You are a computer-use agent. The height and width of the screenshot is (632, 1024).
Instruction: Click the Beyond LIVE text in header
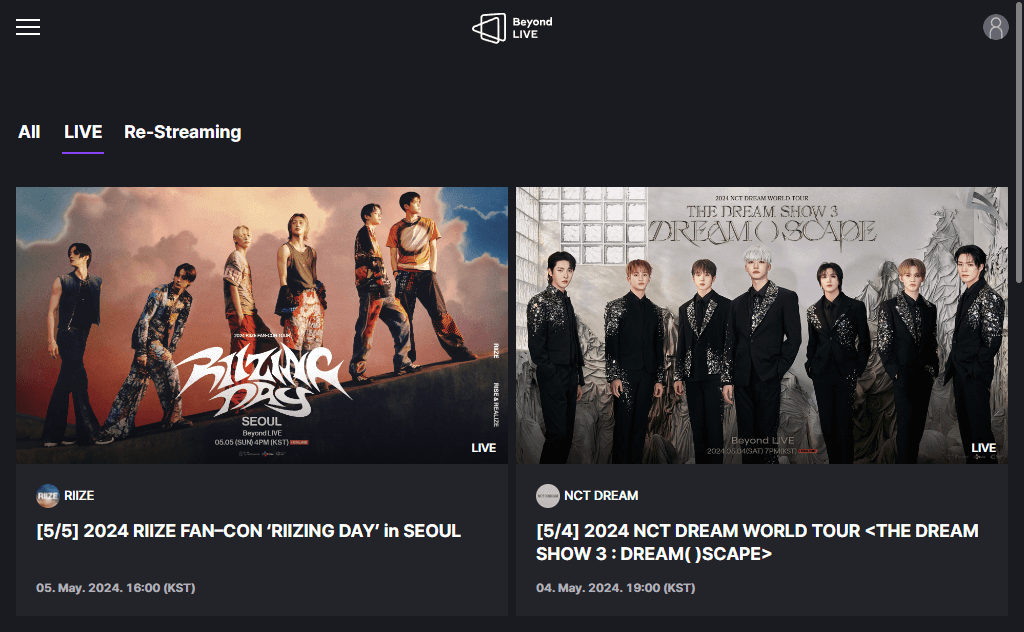point(532,28)
